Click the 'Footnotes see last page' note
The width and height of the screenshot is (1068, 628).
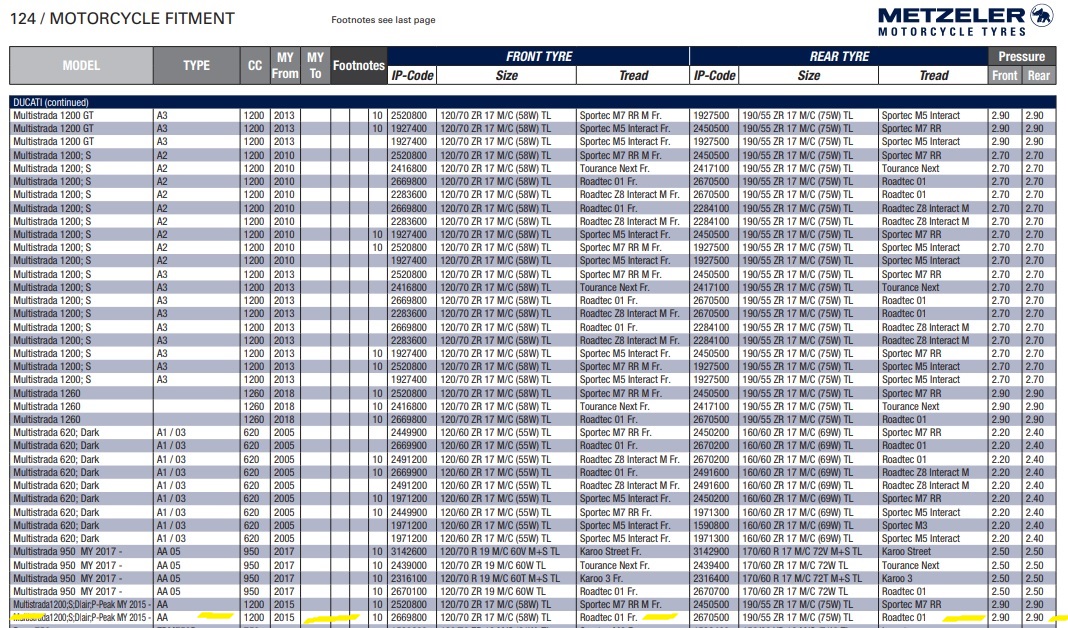point(383,20)
